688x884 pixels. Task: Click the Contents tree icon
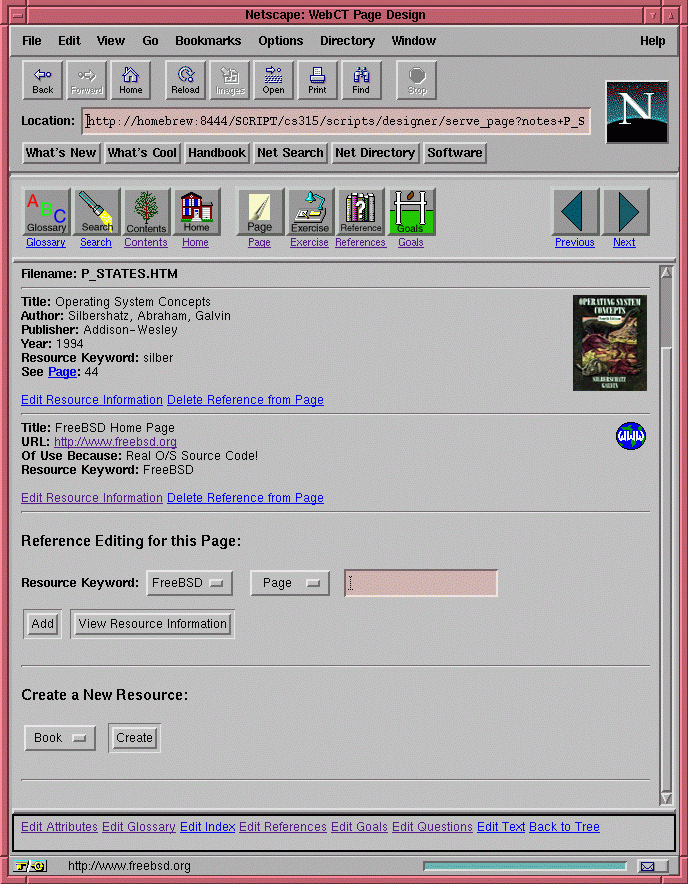pos(146,212)
